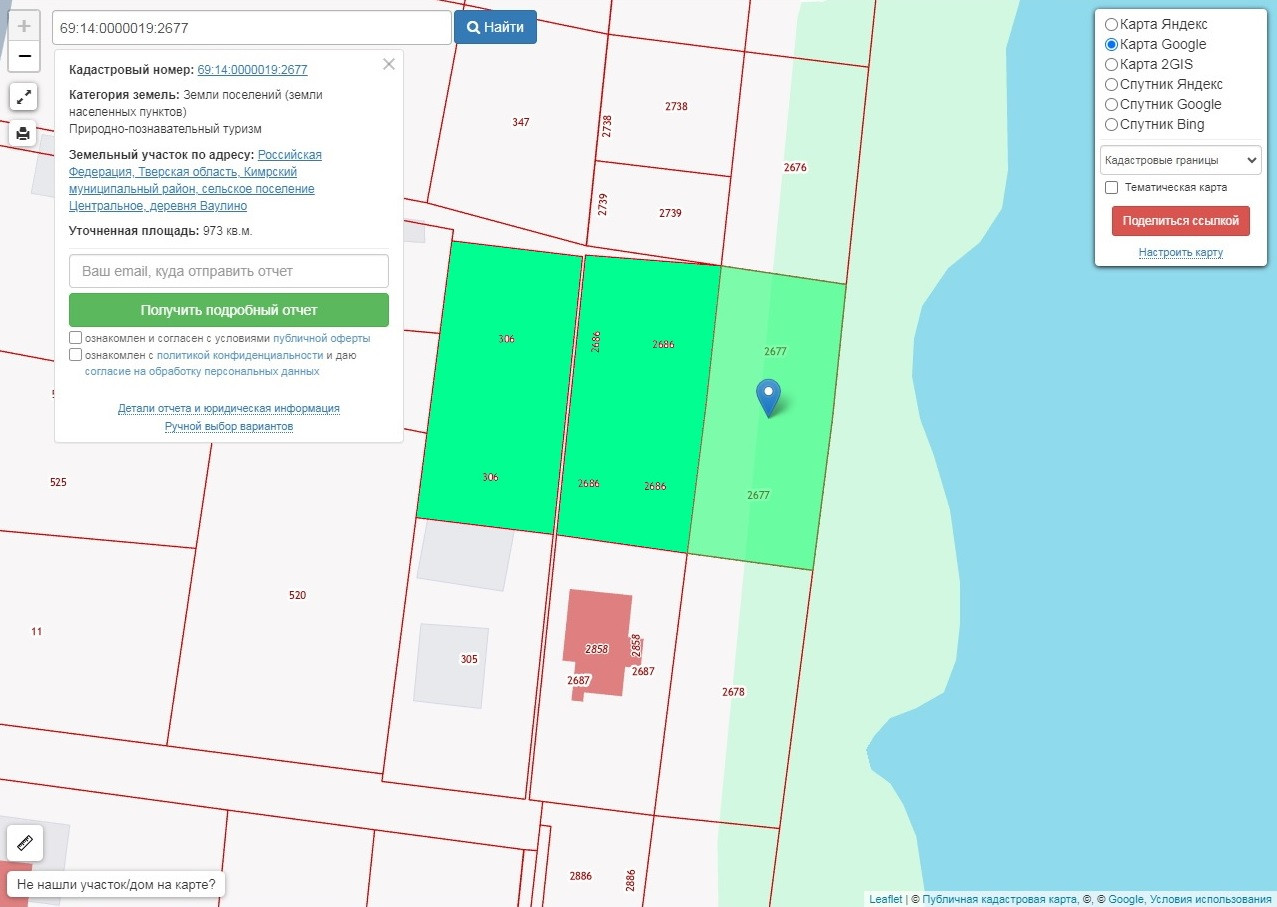Select Спутник Bing radio option
The width and height of the screenshot is (1277, 907).
(x=1111, y=124)
